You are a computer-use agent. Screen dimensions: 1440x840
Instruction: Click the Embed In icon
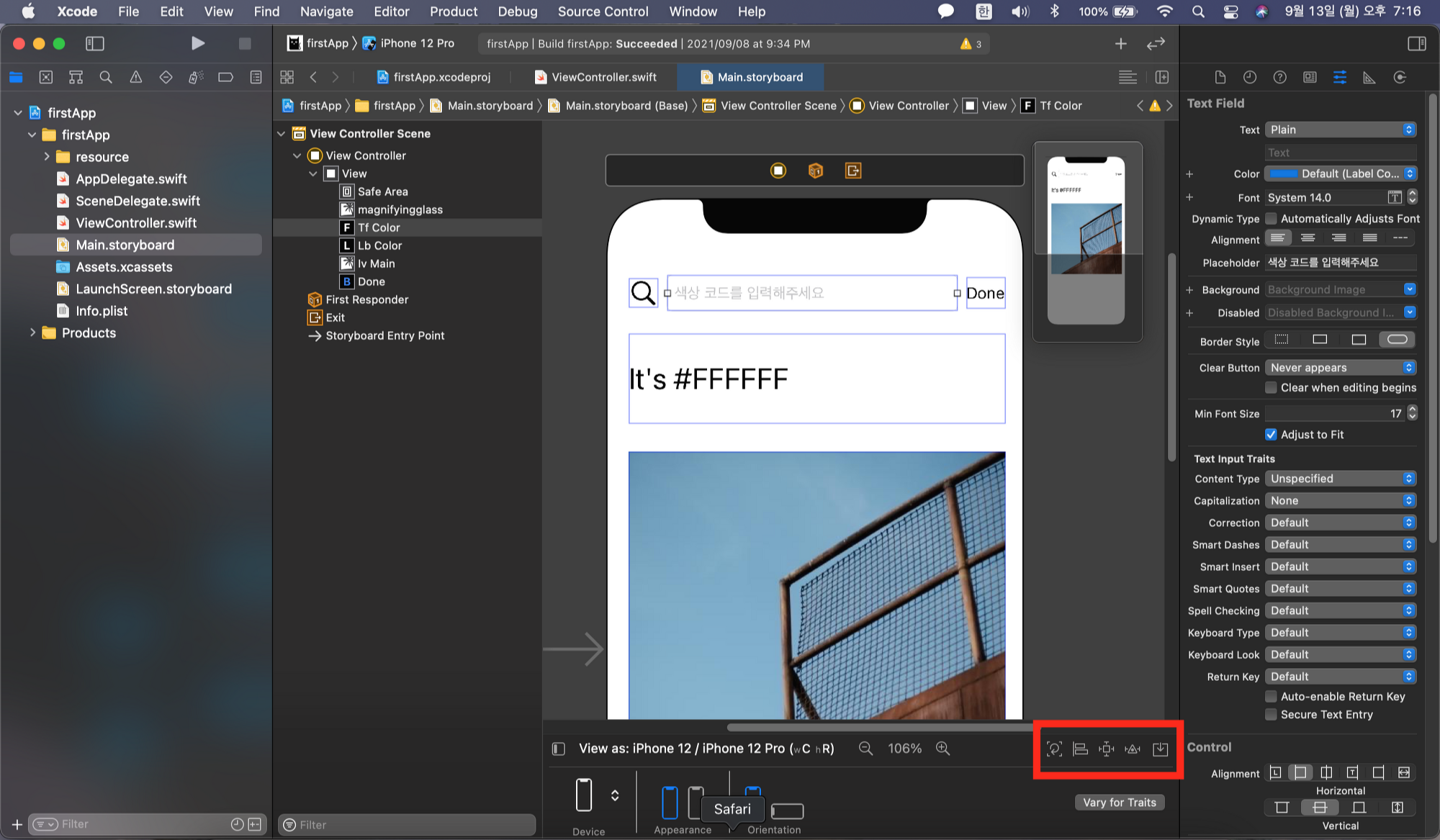click(1160, 749)
